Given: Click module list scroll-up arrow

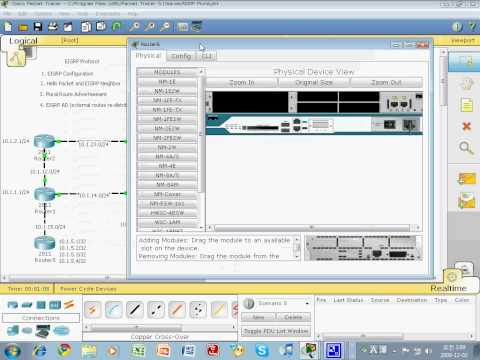Looking at the screenshot, I should (x=201, y=71).
